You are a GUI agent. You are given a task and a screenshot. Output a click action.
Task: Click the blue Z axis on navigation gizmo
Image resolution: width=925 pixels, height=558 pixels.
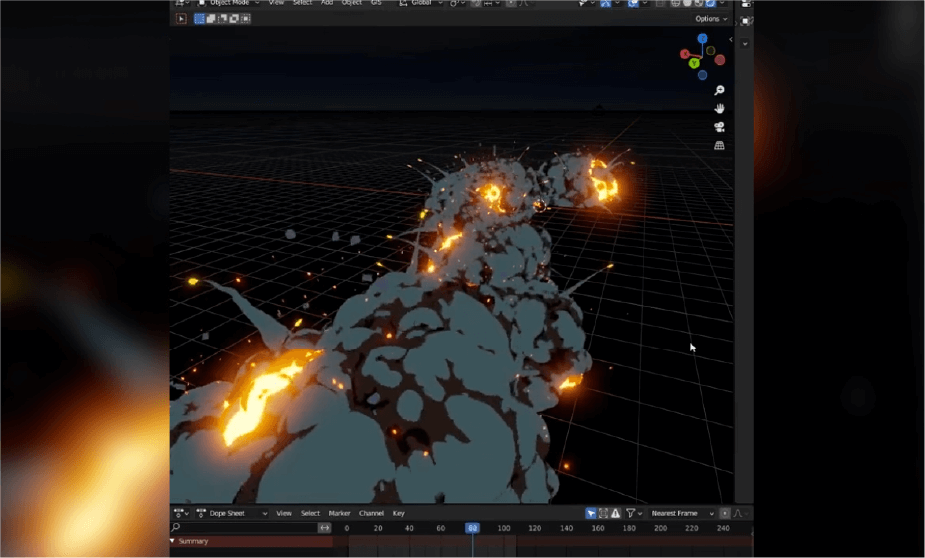pos(702,39)
